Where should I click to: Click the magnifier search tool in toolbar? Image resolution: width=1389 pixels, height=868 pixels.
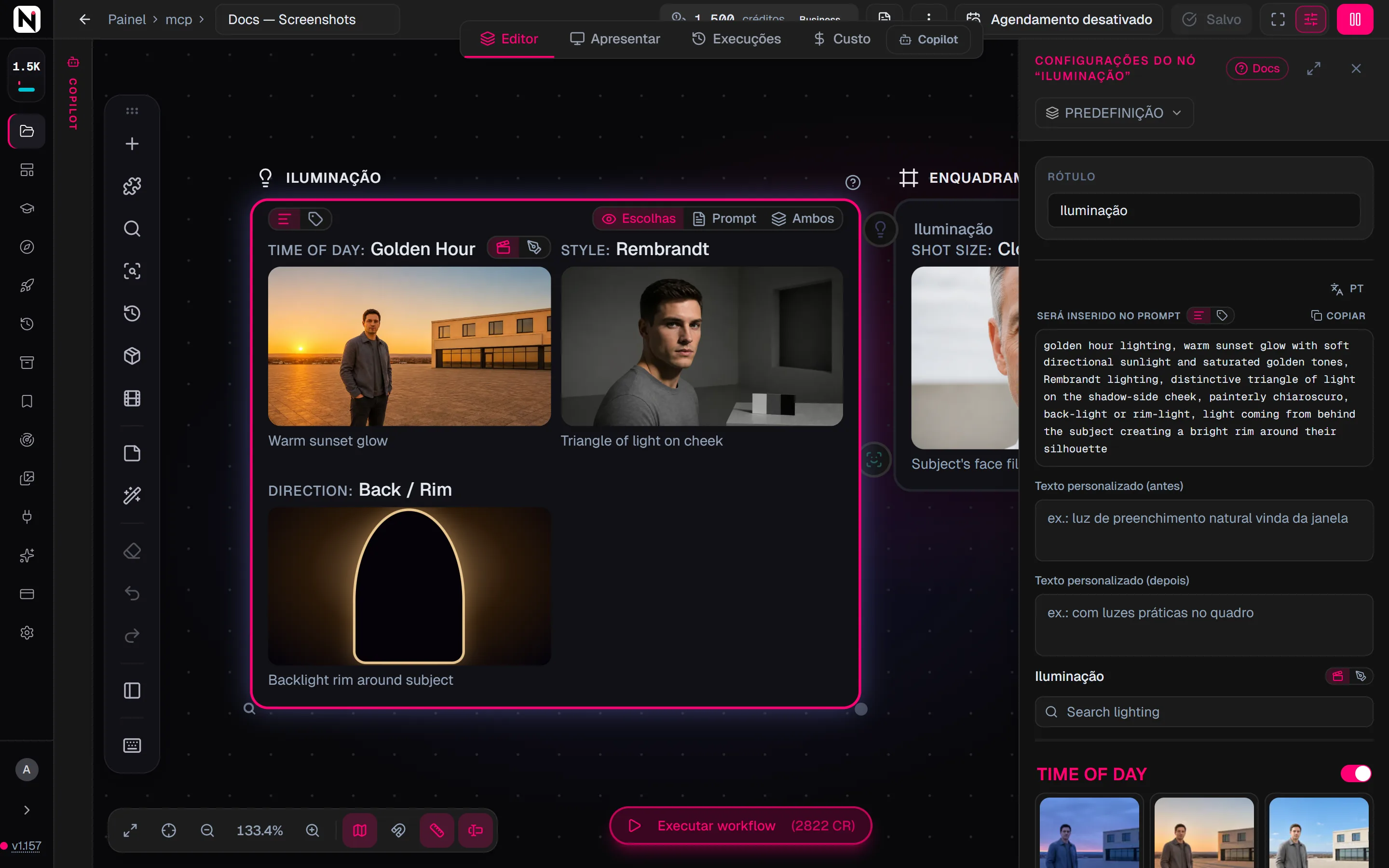(x=132, y=229)
